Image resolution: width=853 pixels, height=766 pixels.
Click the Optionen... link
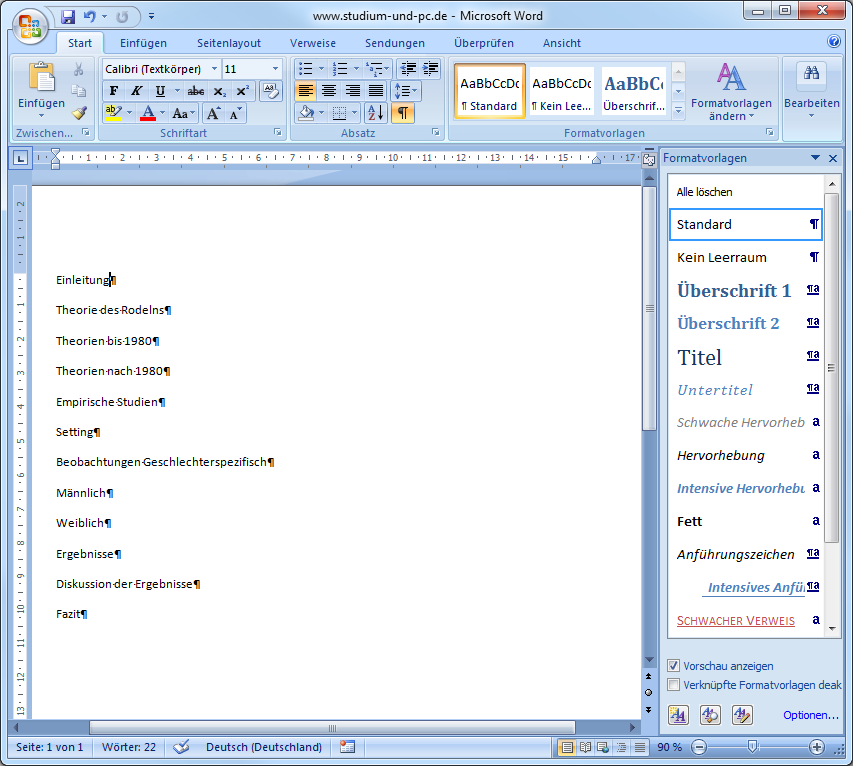(811, 715)
